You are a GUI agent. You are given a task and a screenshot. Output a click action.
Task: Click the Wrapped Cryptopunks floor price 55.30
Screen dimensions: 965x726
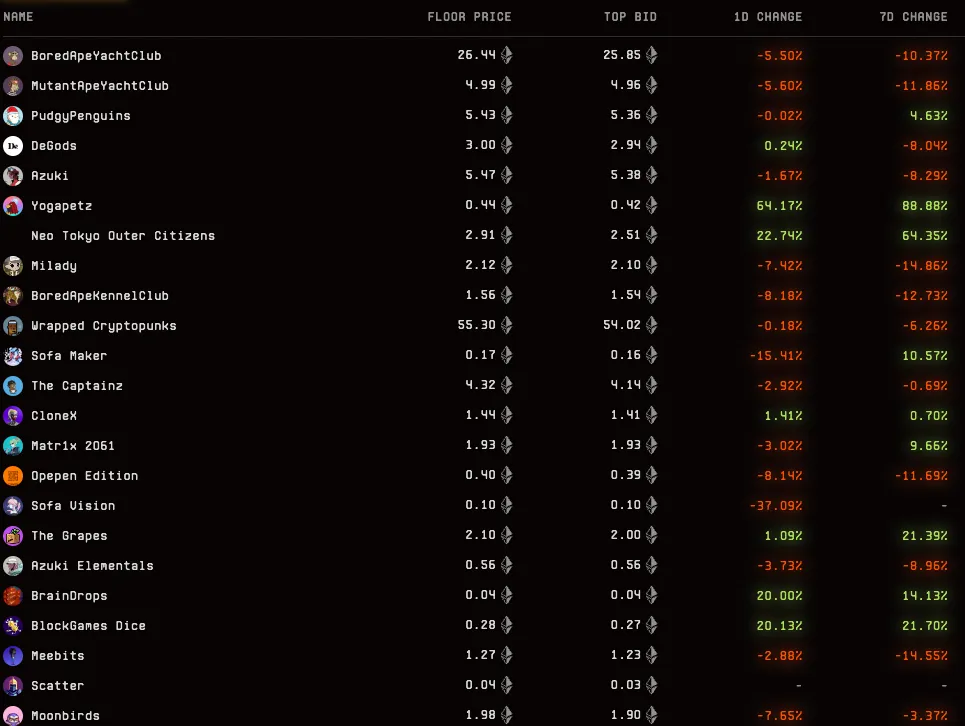[476, 325]
